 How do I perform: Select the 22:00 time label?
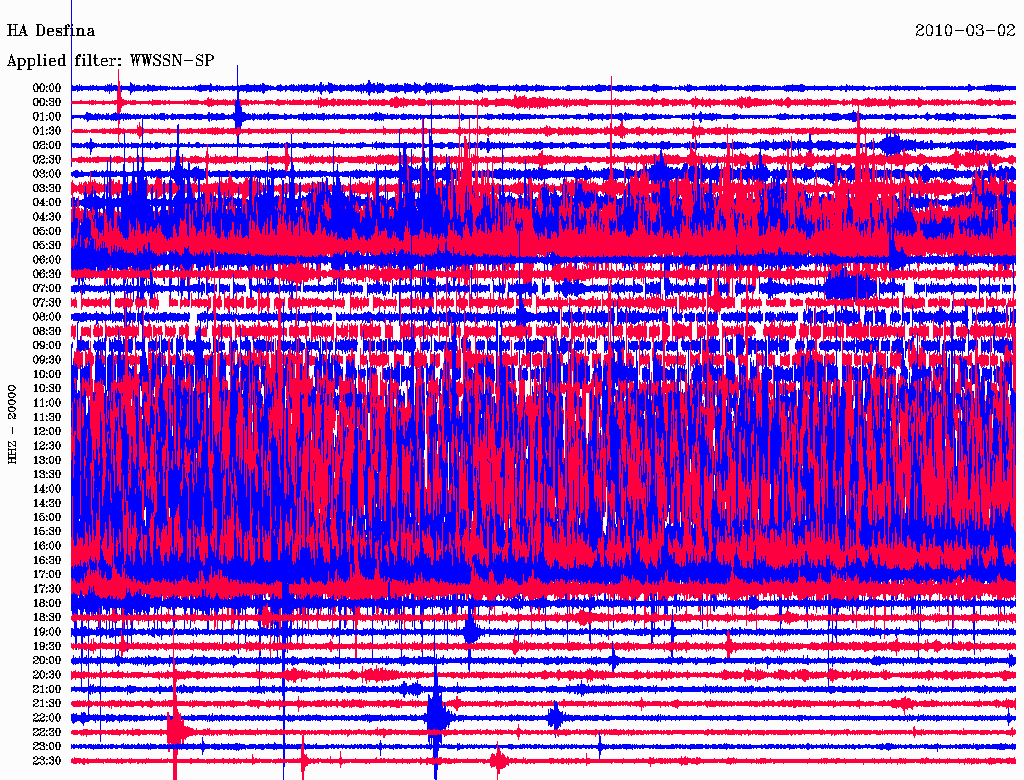coord(47,717)
